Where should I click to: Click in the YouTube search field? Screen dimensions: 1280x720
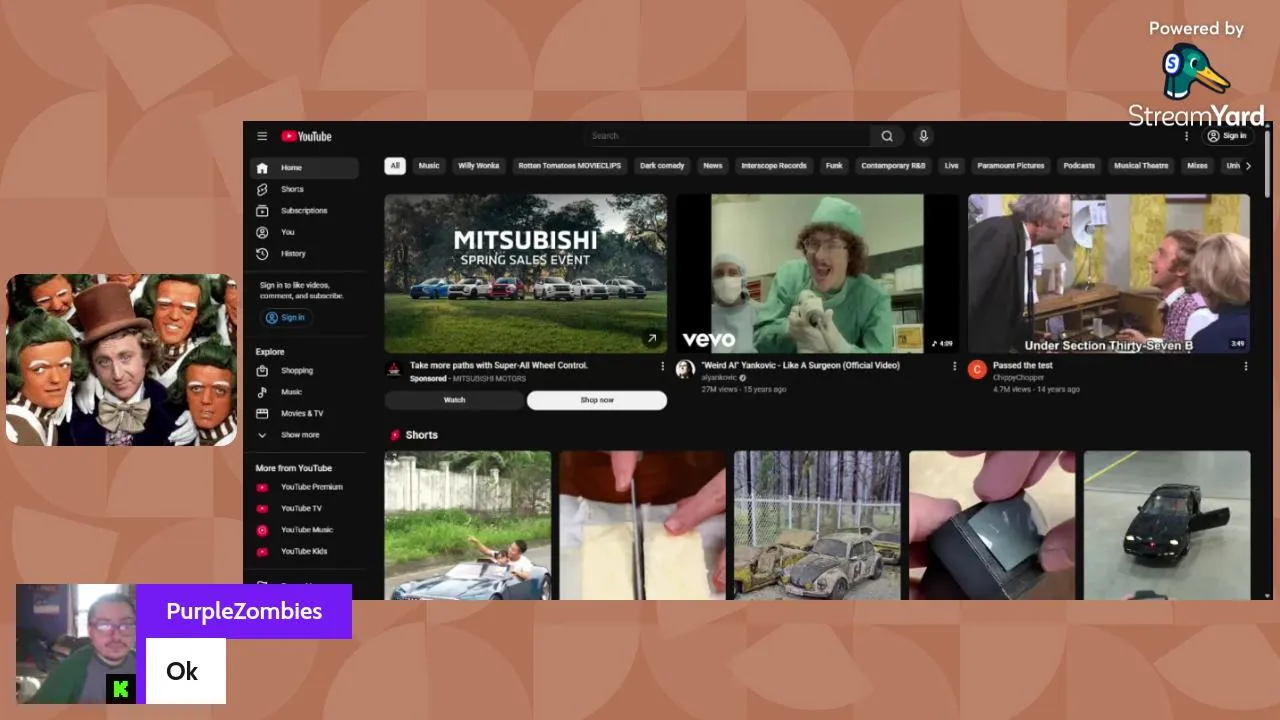tap(727, 136)
